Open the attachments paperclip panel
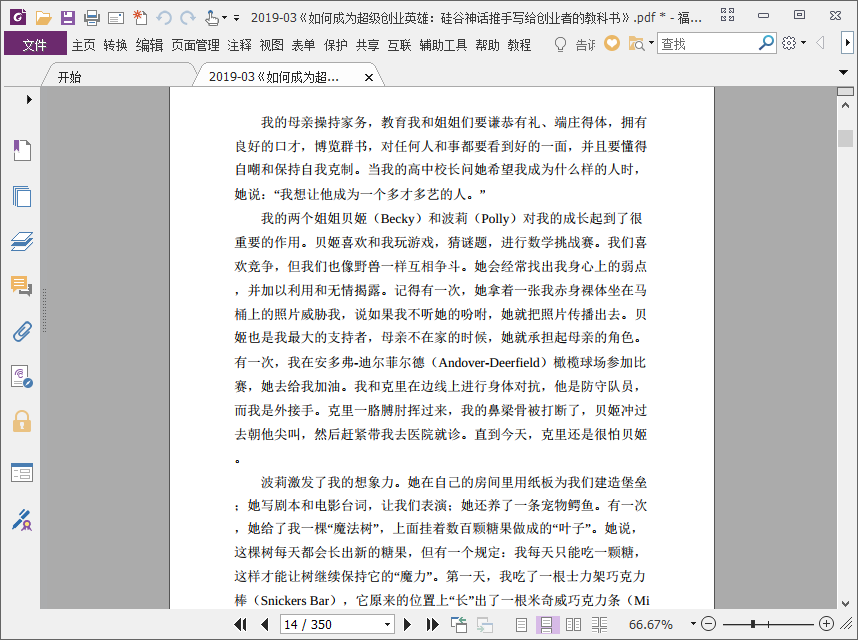858x640 pixels. tap(22, 331)
